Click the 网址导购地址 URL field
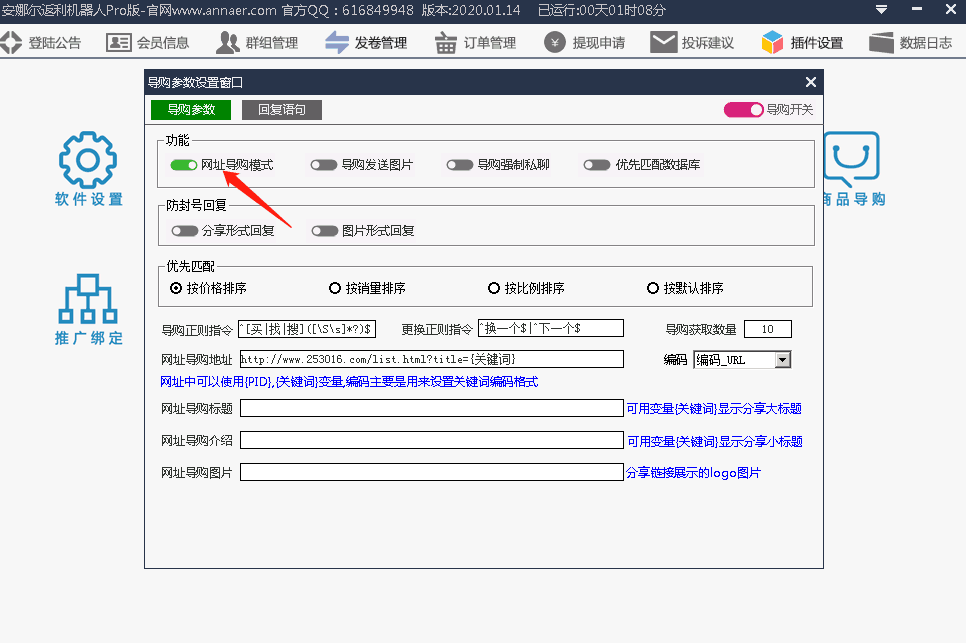 [431, 359]
